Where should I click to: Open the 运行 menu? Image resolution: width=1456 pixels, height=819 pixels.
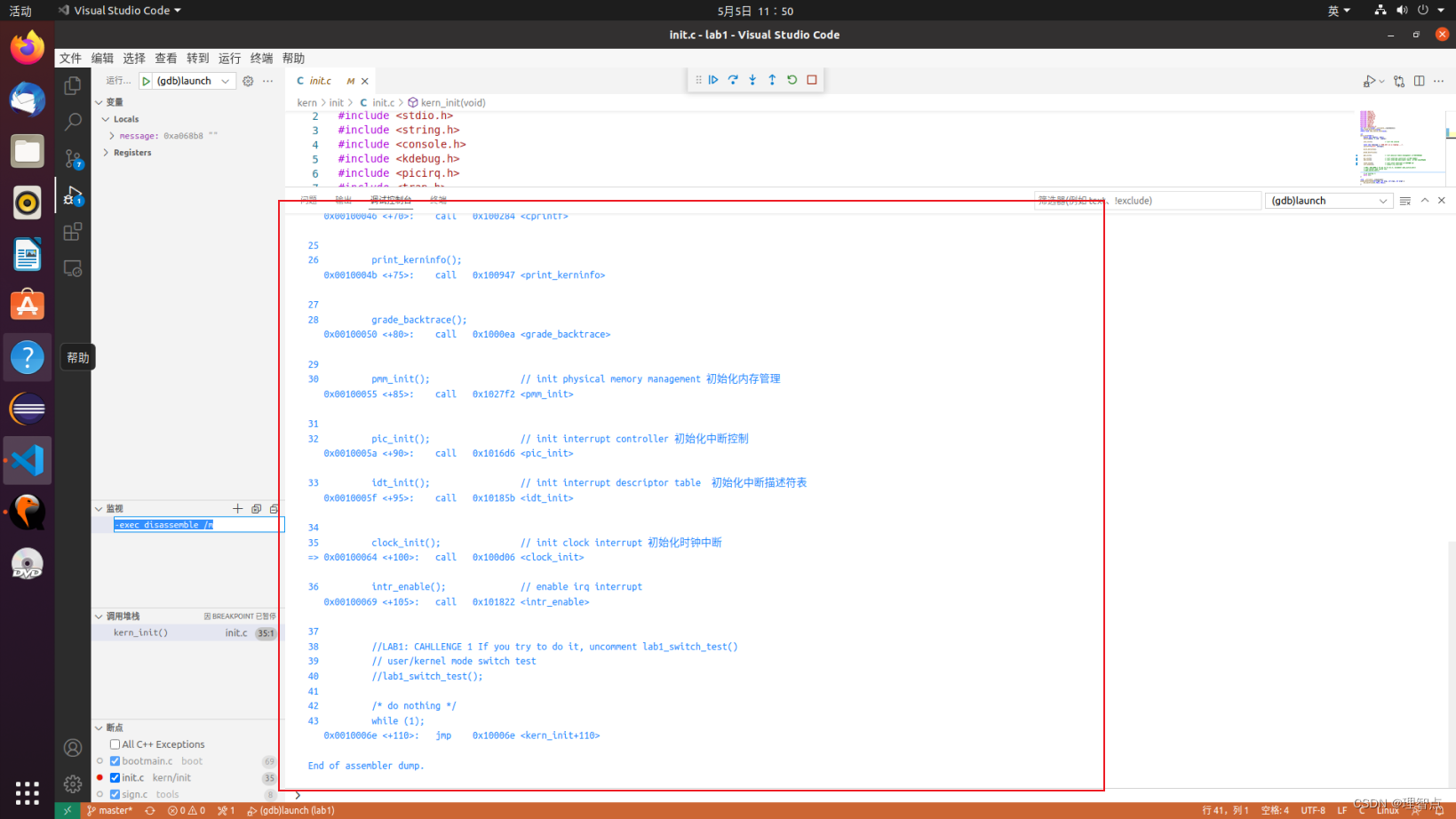click(x=229, y=59)
